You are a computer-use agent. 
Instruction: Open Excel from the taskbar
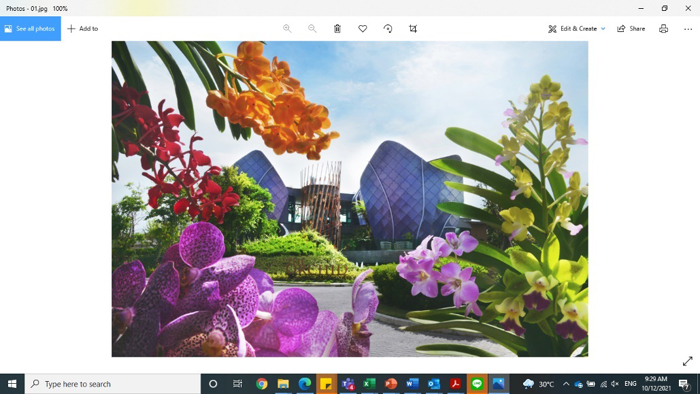click(x=369, y=384)
